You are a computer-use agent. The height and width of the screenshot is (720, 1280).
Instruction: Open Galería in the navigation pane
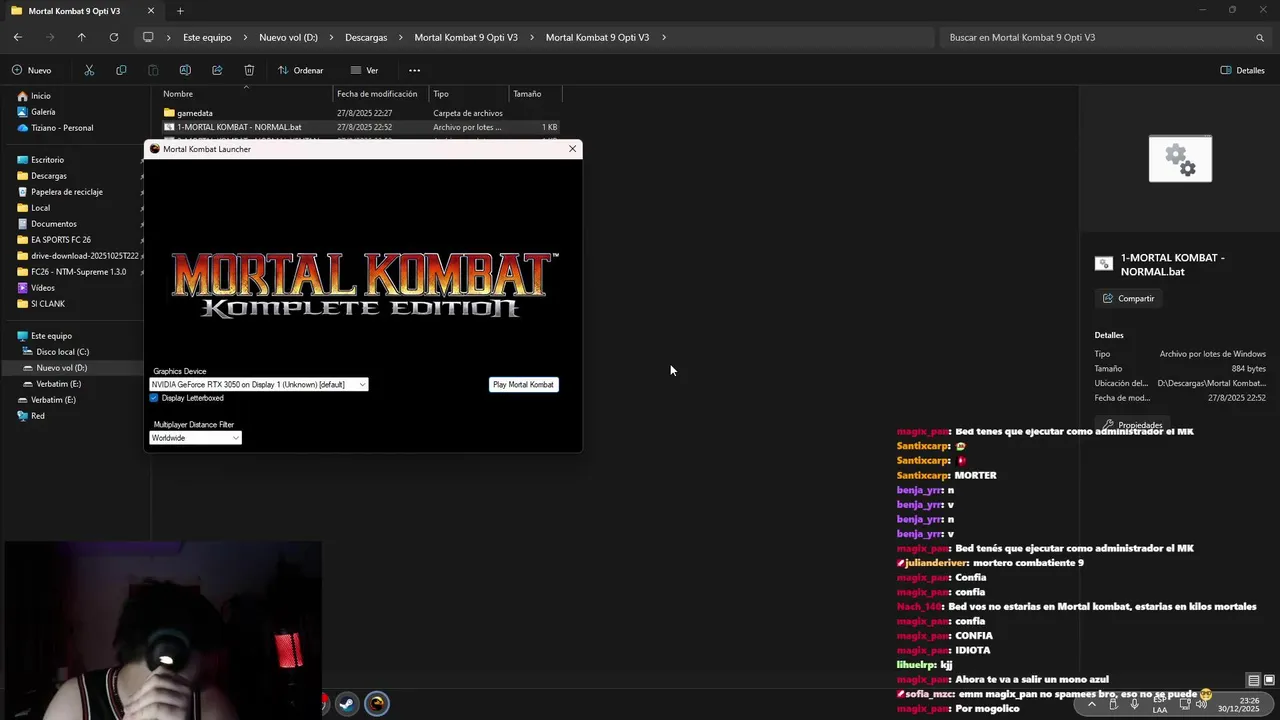[43, 112]
